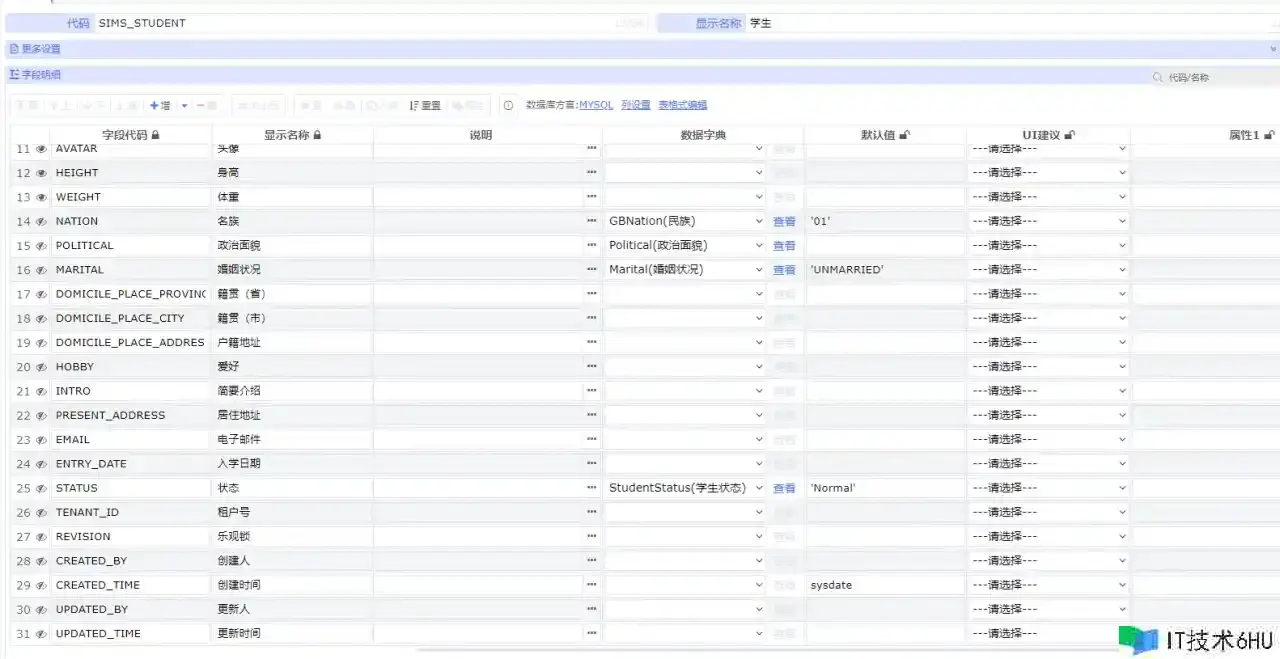Click the lock icon beside 字段代码 header

pos(156,135)
